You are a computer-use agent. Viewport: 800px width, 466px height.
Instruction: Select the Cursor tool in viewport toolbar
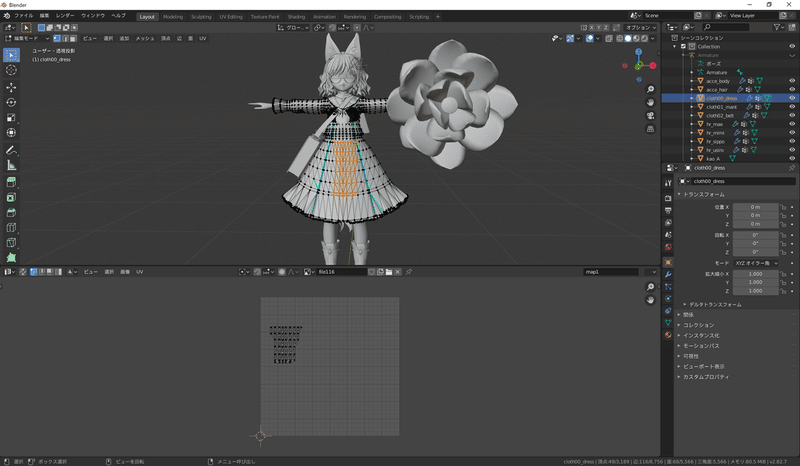[x=11, y=70]
